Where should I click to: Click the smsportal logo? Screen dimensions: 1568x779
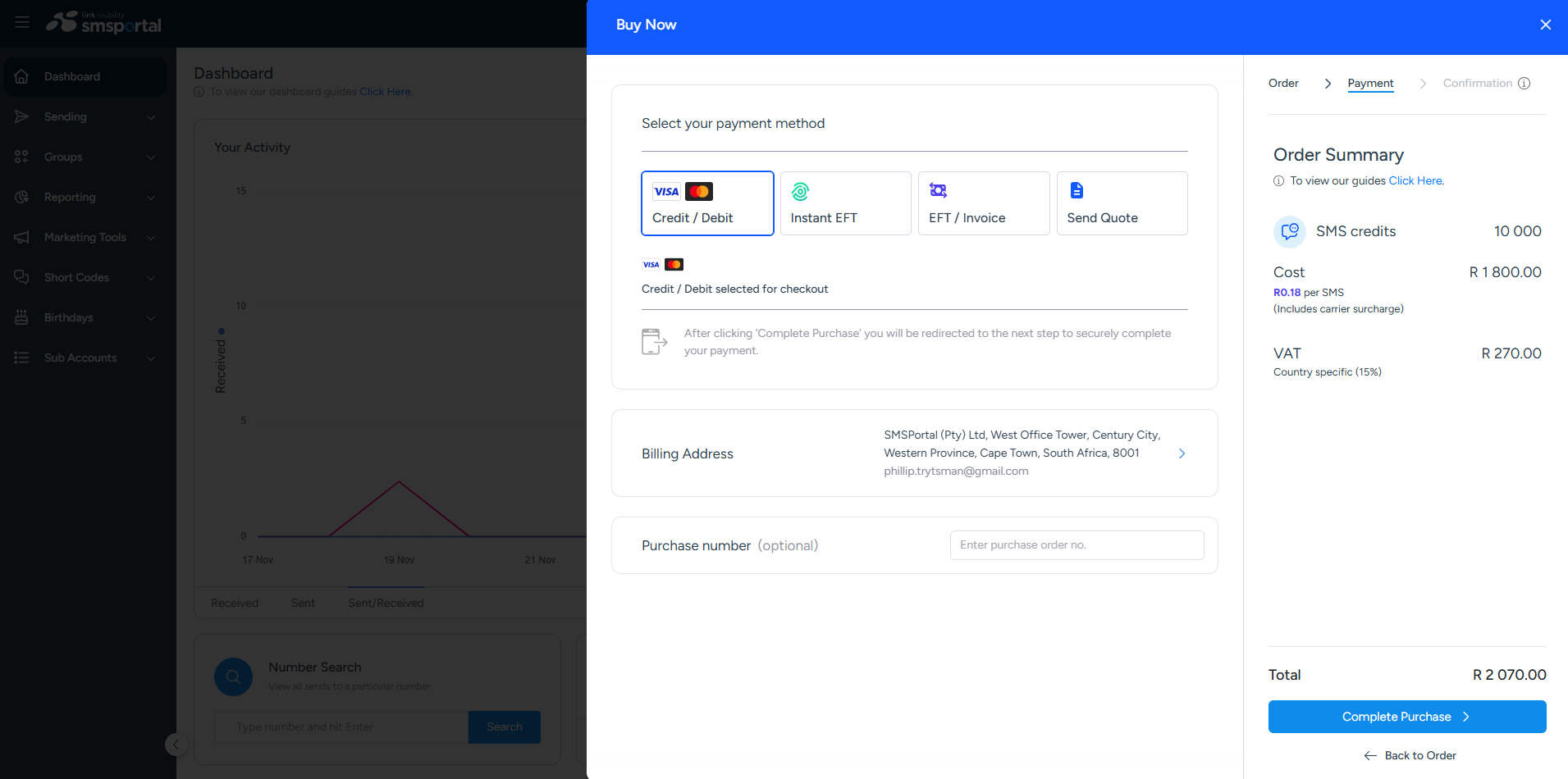103,23
